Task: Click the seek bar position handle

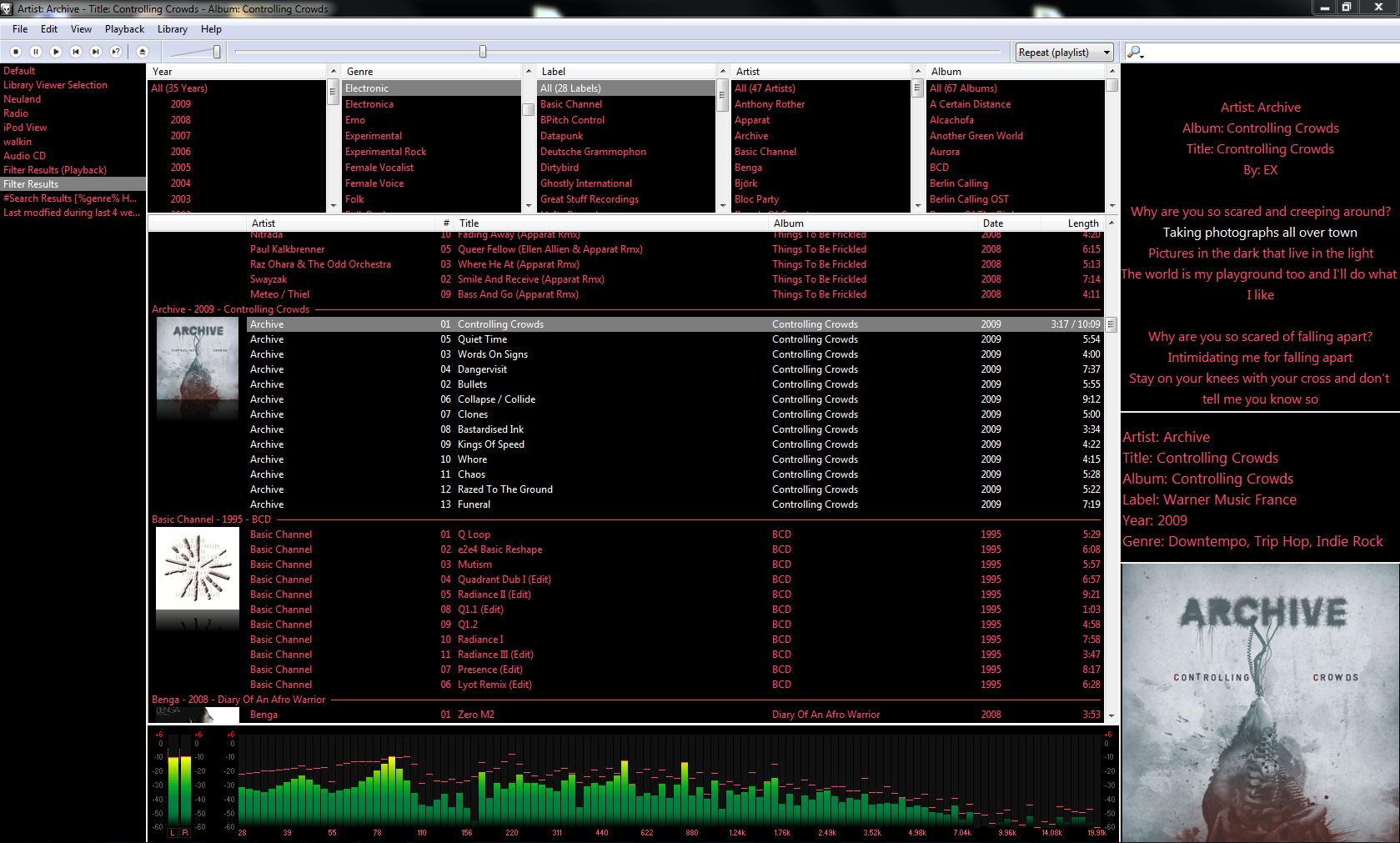Action: [483, 52]
